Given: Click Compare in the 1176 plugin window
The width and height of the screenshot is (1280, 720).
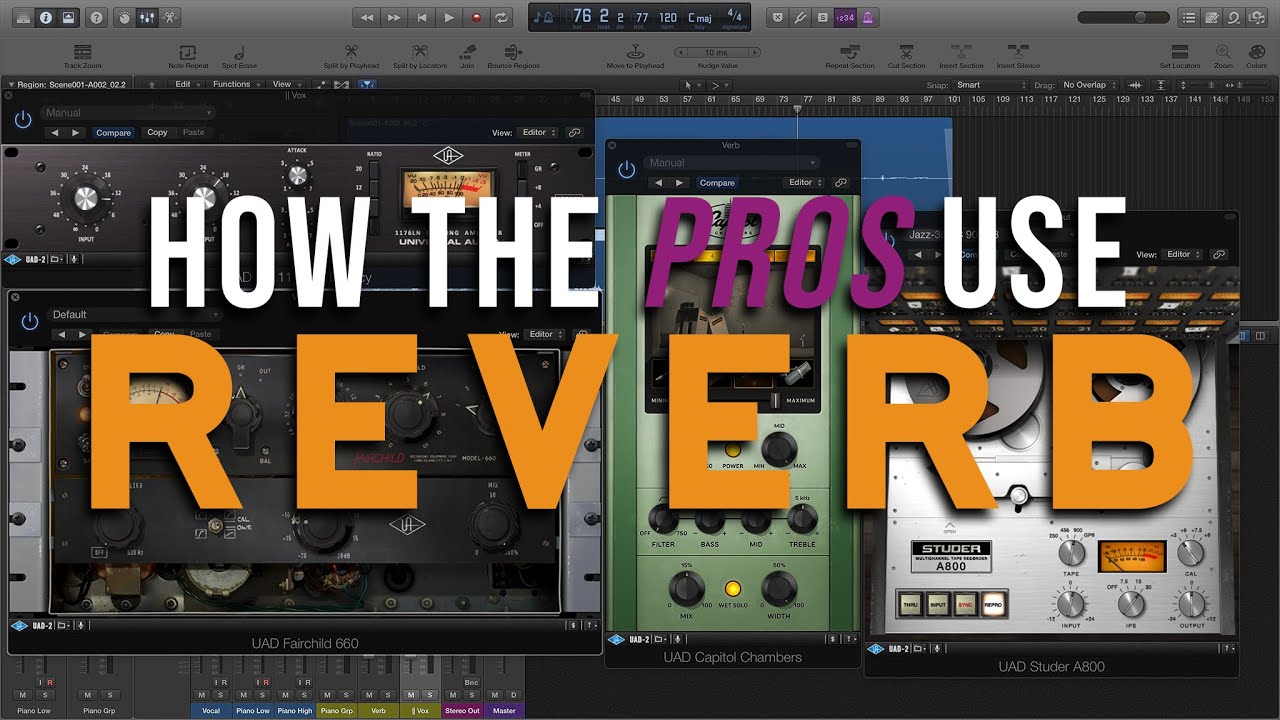Looking at the screenshot, I should 113,132.
